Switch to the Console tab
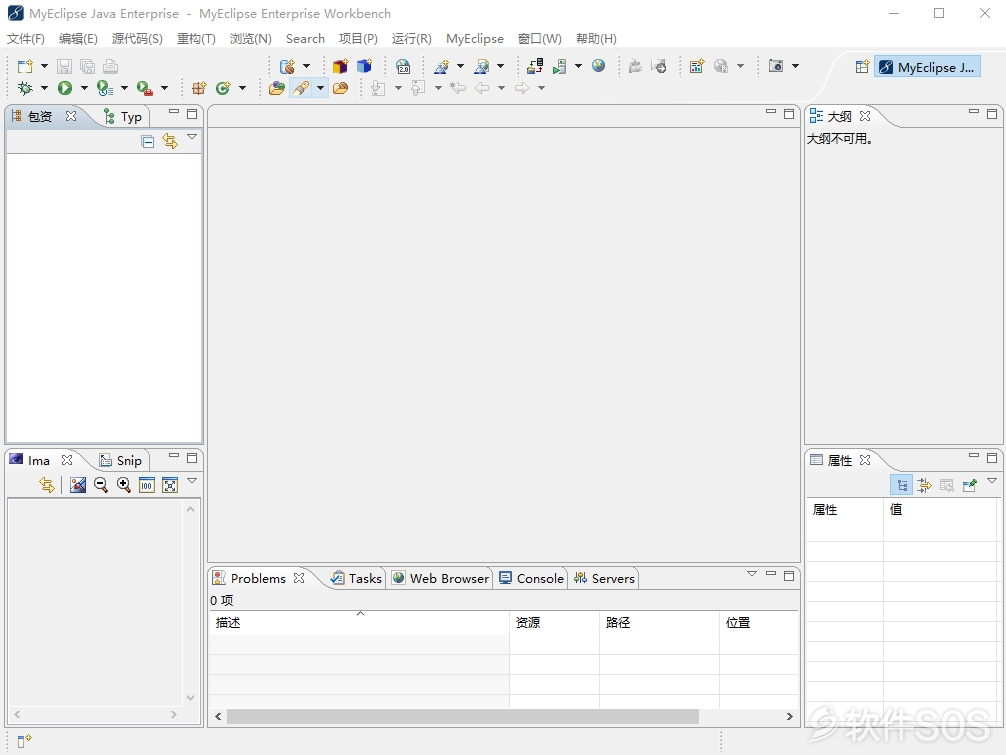Viewport: 1006px width, 755px height. point(532,579)
